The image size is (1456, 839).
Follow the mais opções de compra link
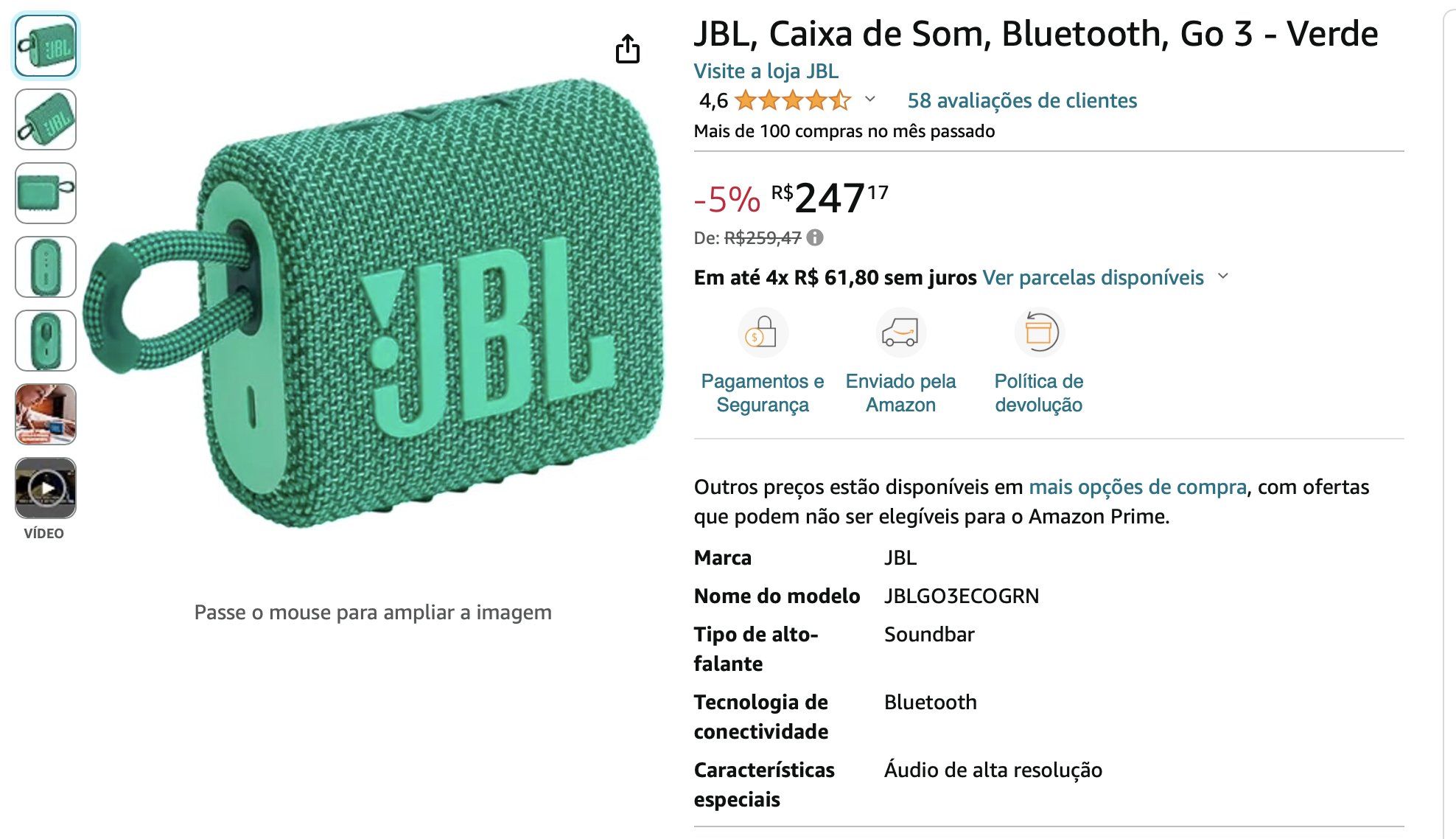coord(1138,487)
